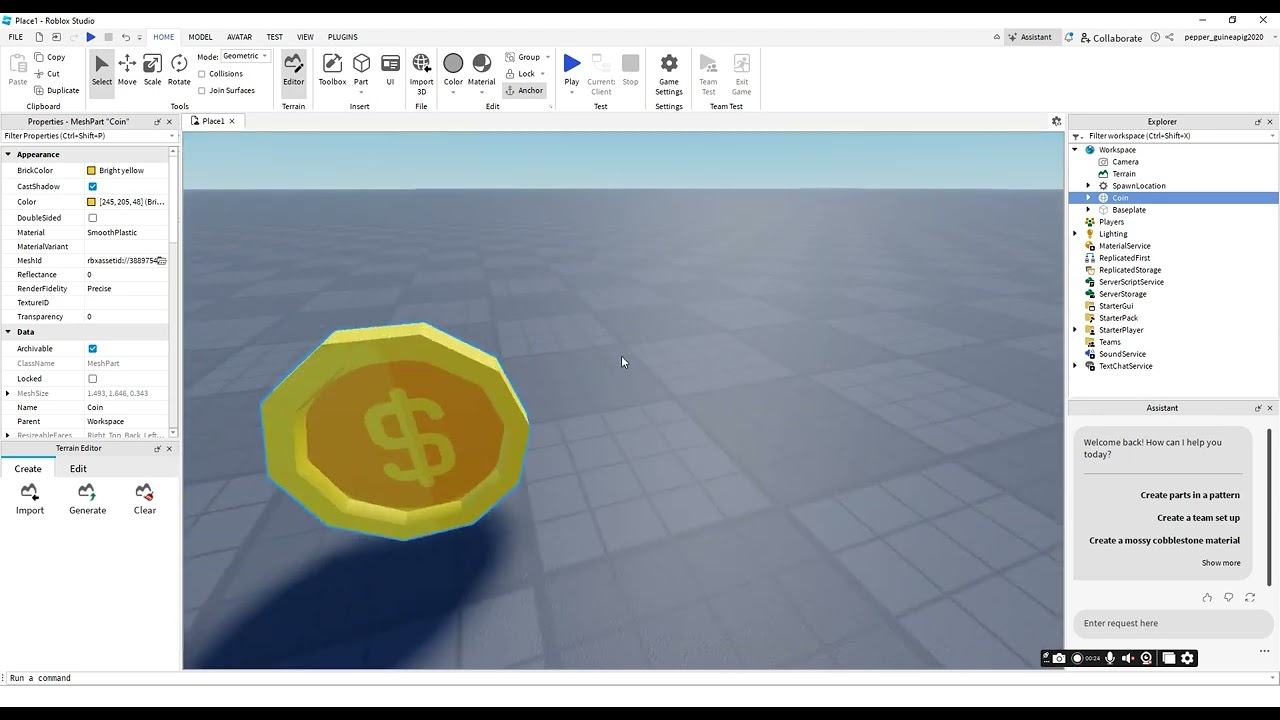
Task: Click the Color property swatch
Action: [91, 202]
